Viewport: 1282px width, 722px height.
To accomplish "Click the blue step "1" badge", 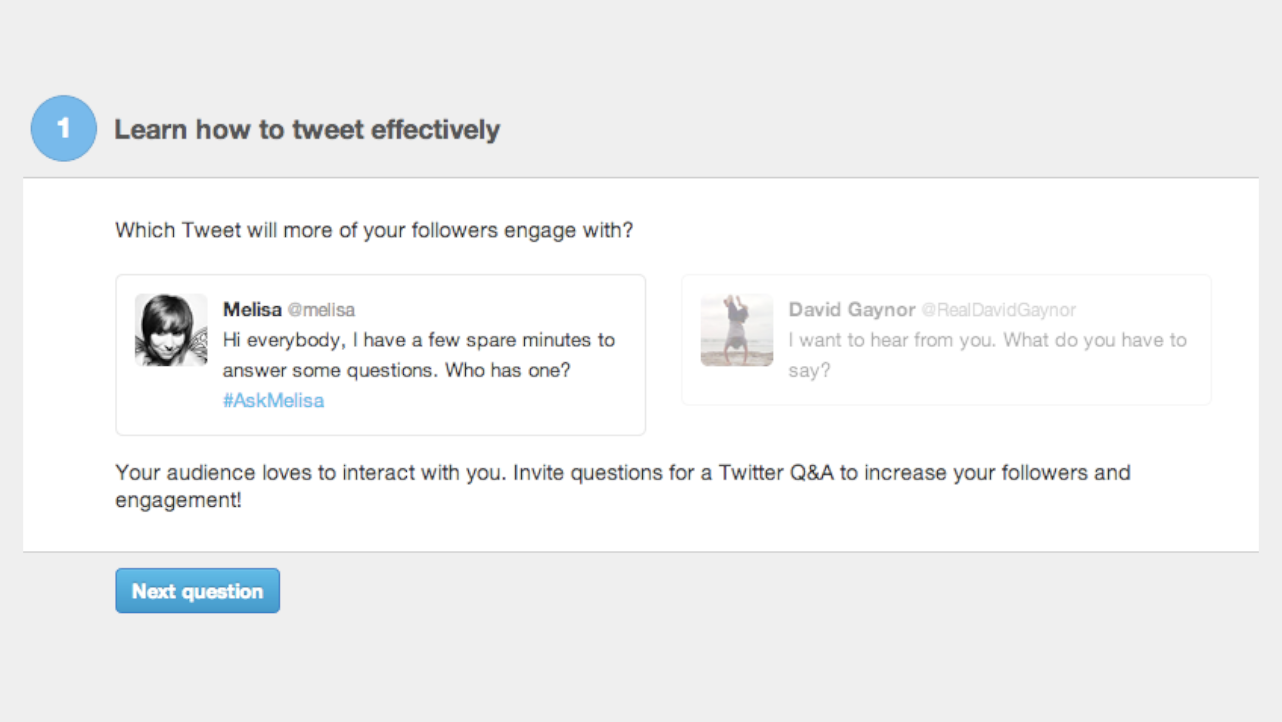I will pos(63,128).
